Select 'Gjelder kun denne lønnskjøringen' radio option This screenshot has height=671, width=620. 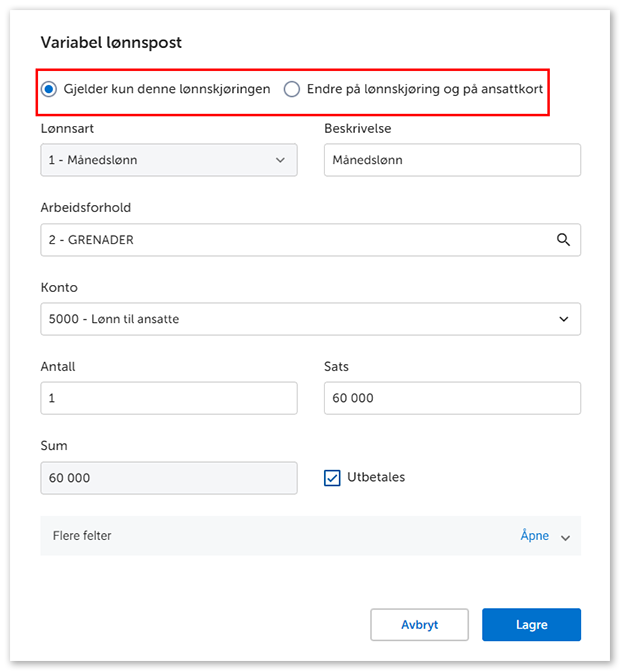(49, 89)
